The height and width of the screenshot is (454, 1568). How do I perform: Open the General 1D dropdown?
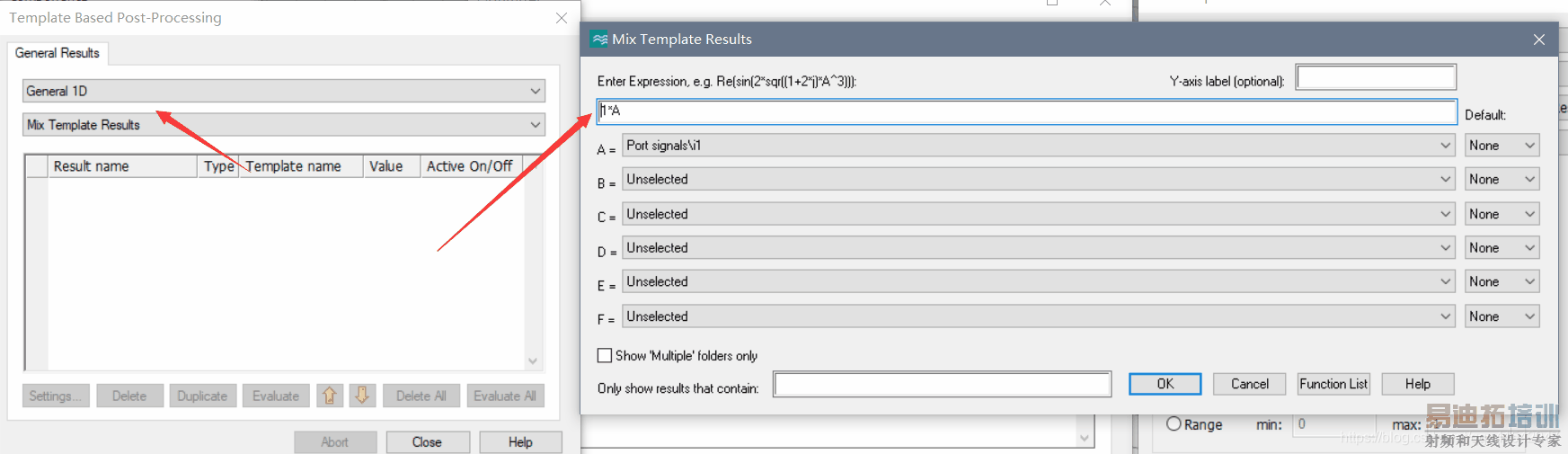click(283, 91)
